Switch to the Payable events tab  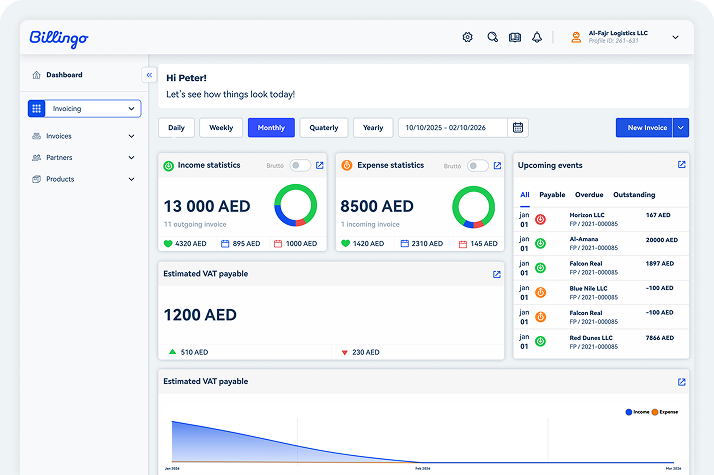click(552, 195)
